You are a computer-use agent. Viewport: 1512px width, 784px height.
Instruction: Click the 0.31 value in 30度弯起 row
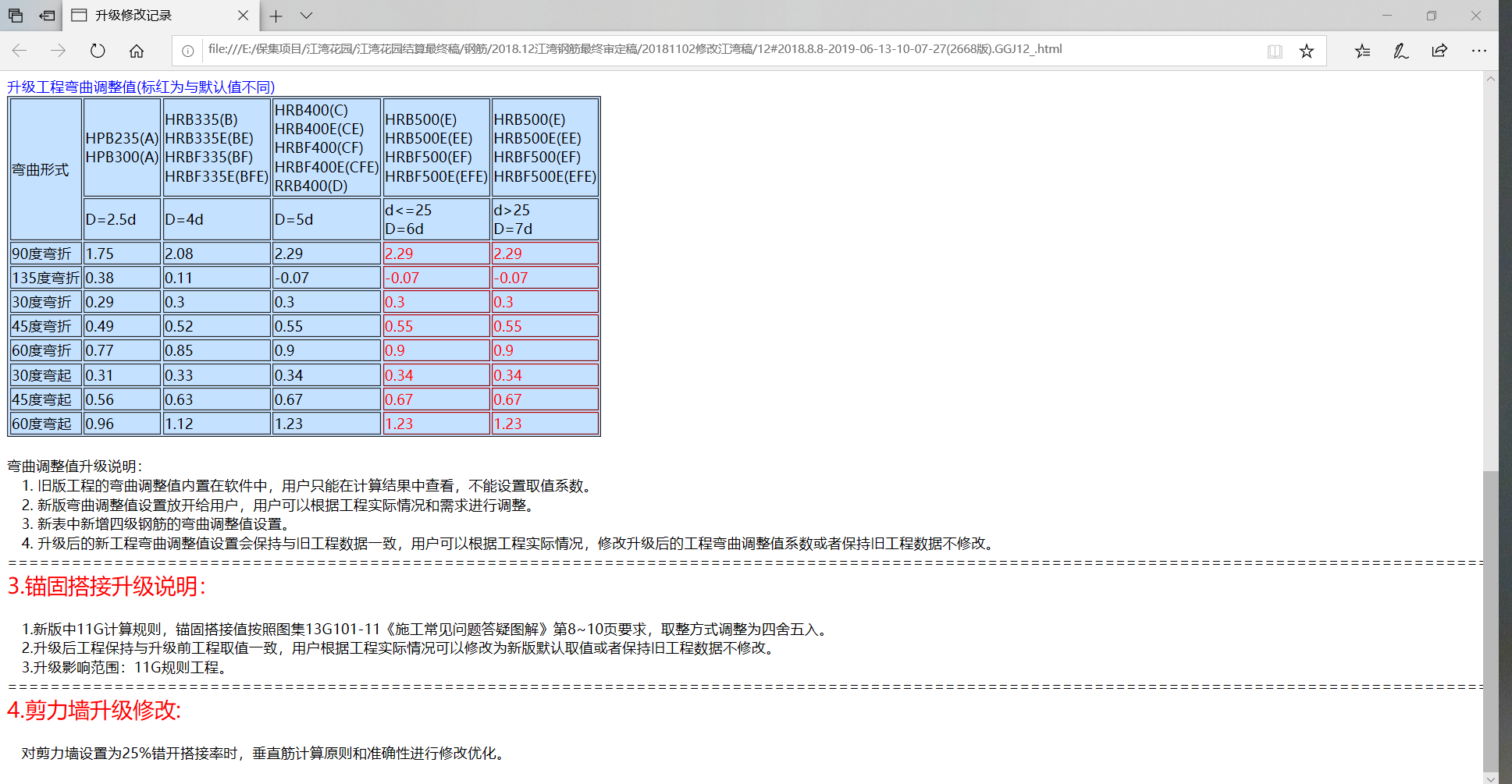(122, 375)
